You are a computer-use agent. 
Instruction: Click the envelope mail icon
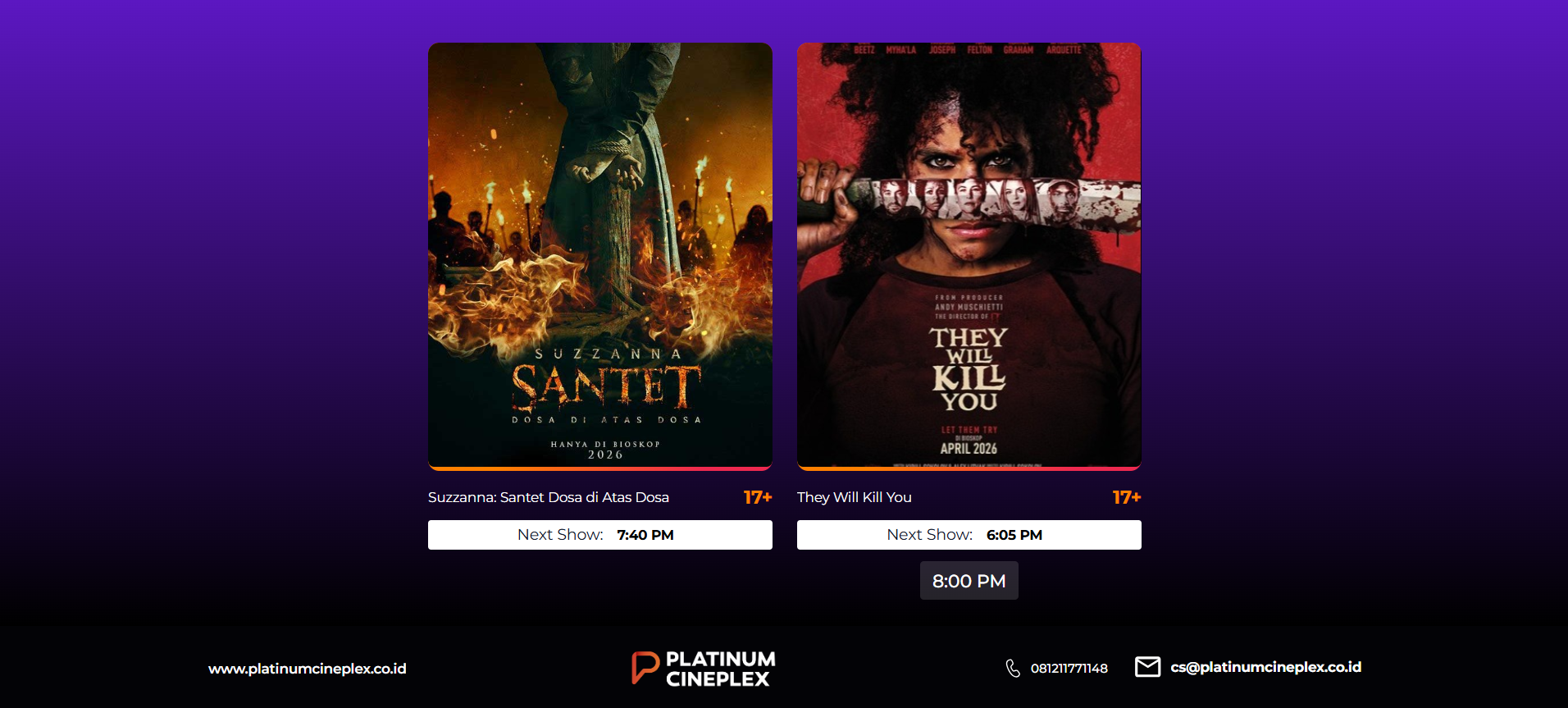pyautogui.click(x=1147, y=667)
